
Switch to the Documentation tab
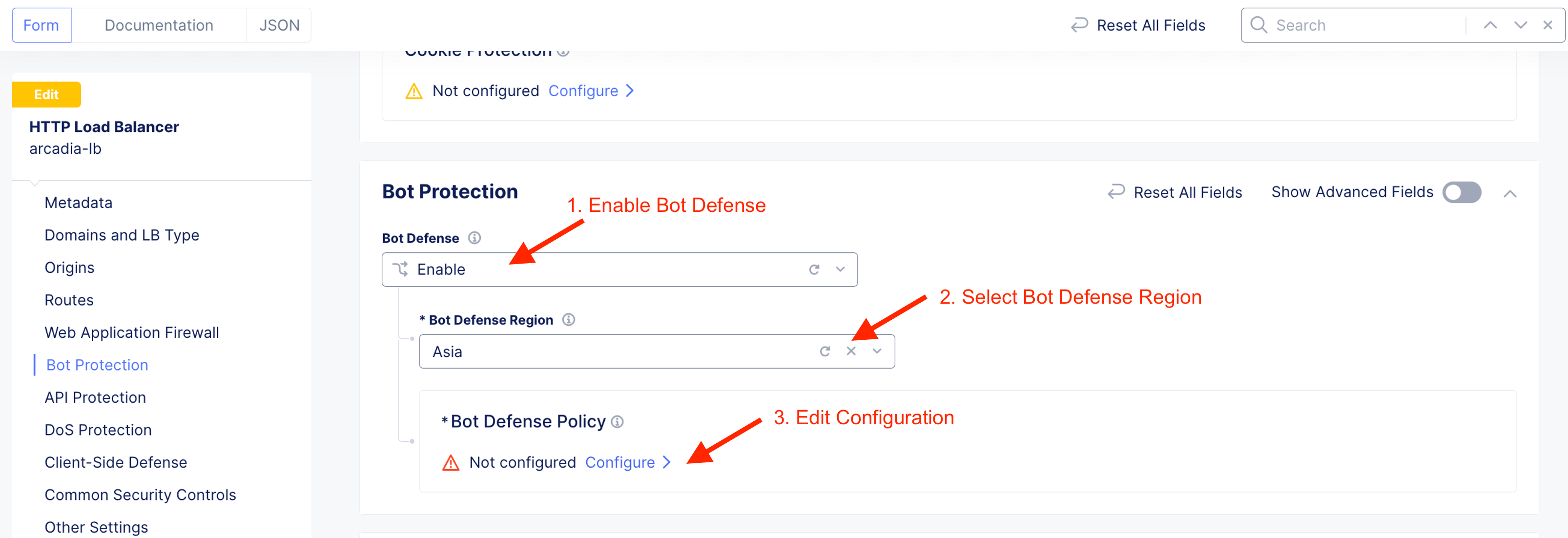tap(159, 25)
